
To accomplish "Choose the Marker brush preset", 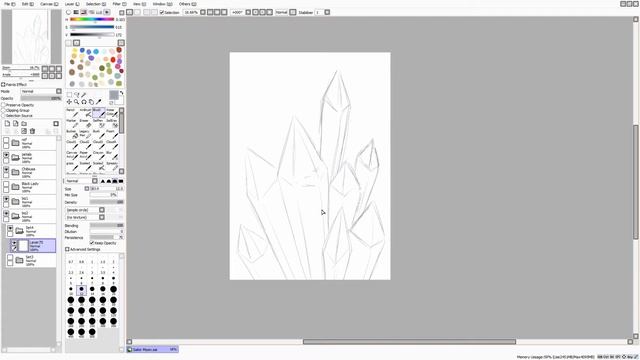I will pos(72,123).
